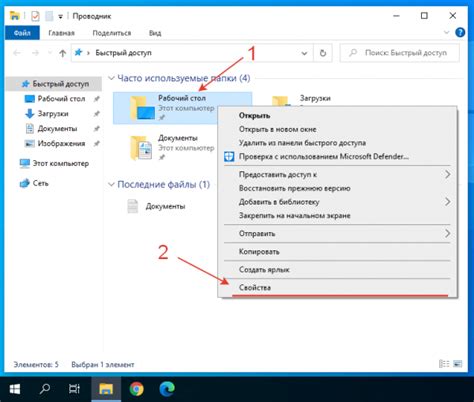Refresh the current folder view
Image resolution: width=474 pixels, height=402 pixels.
[323, 53]
